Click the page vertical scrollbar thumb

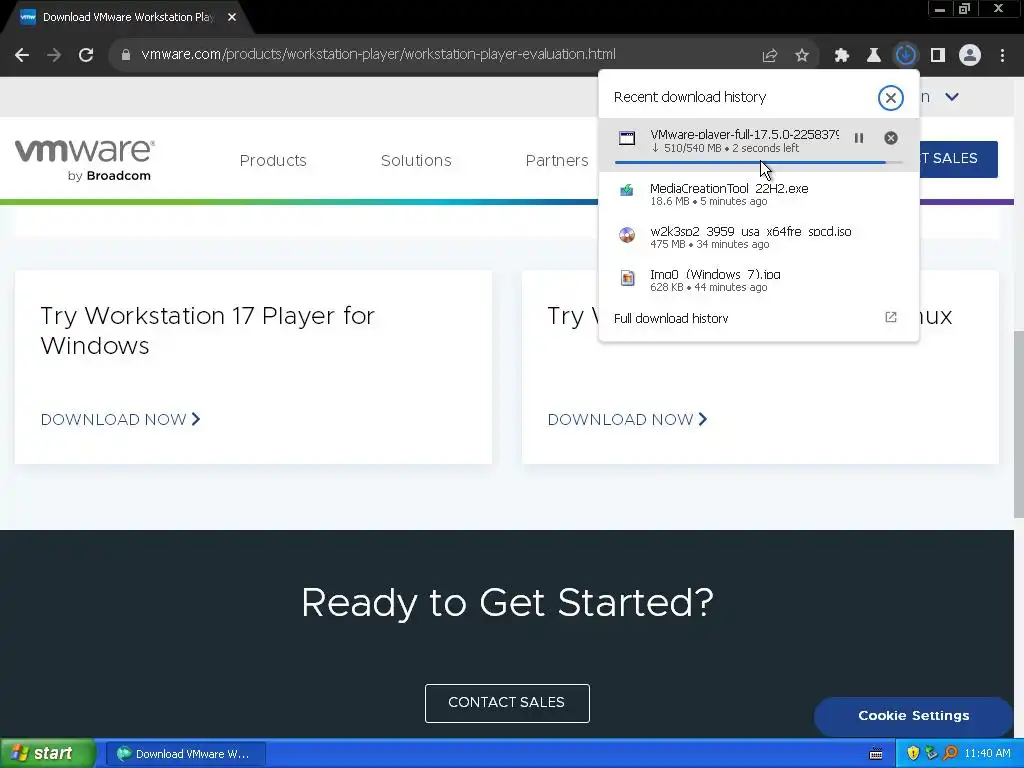[1018, 424]
